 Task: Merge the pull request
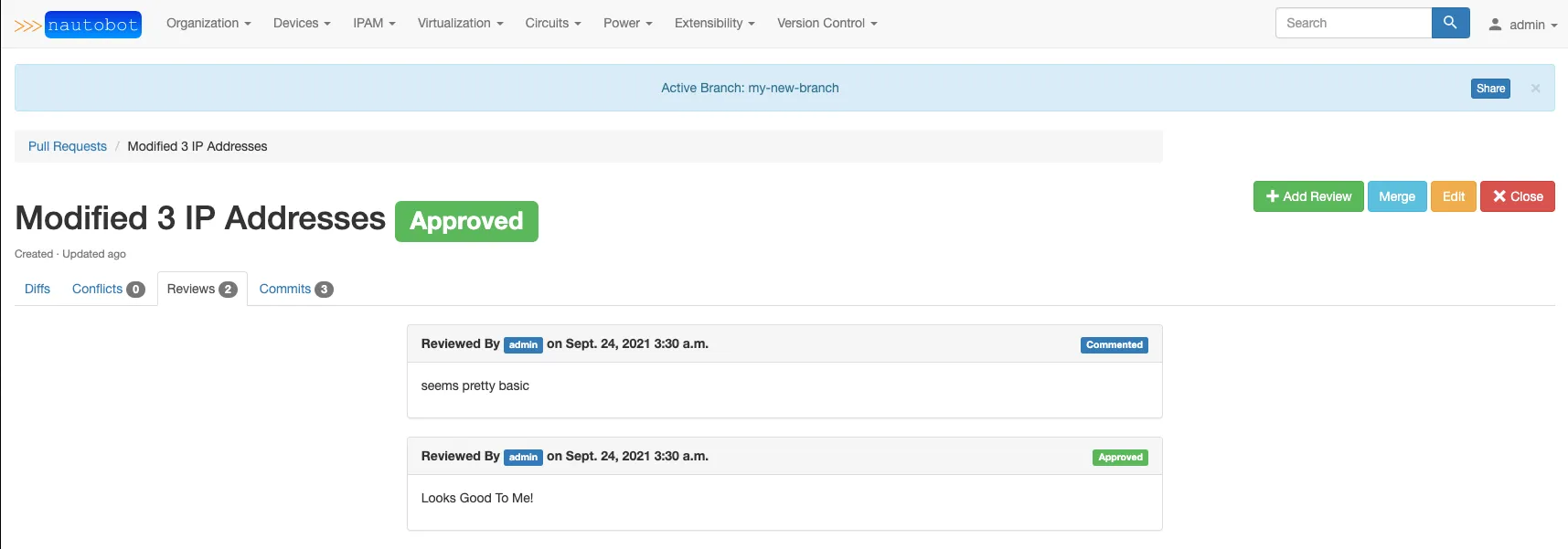1396,196
